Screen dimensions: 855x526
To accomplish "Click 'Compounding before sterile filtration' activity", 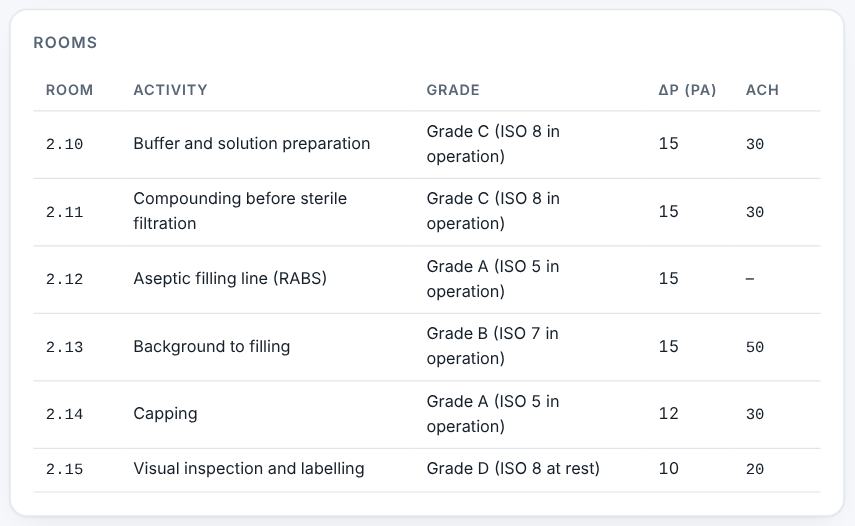I will (240, 211).
